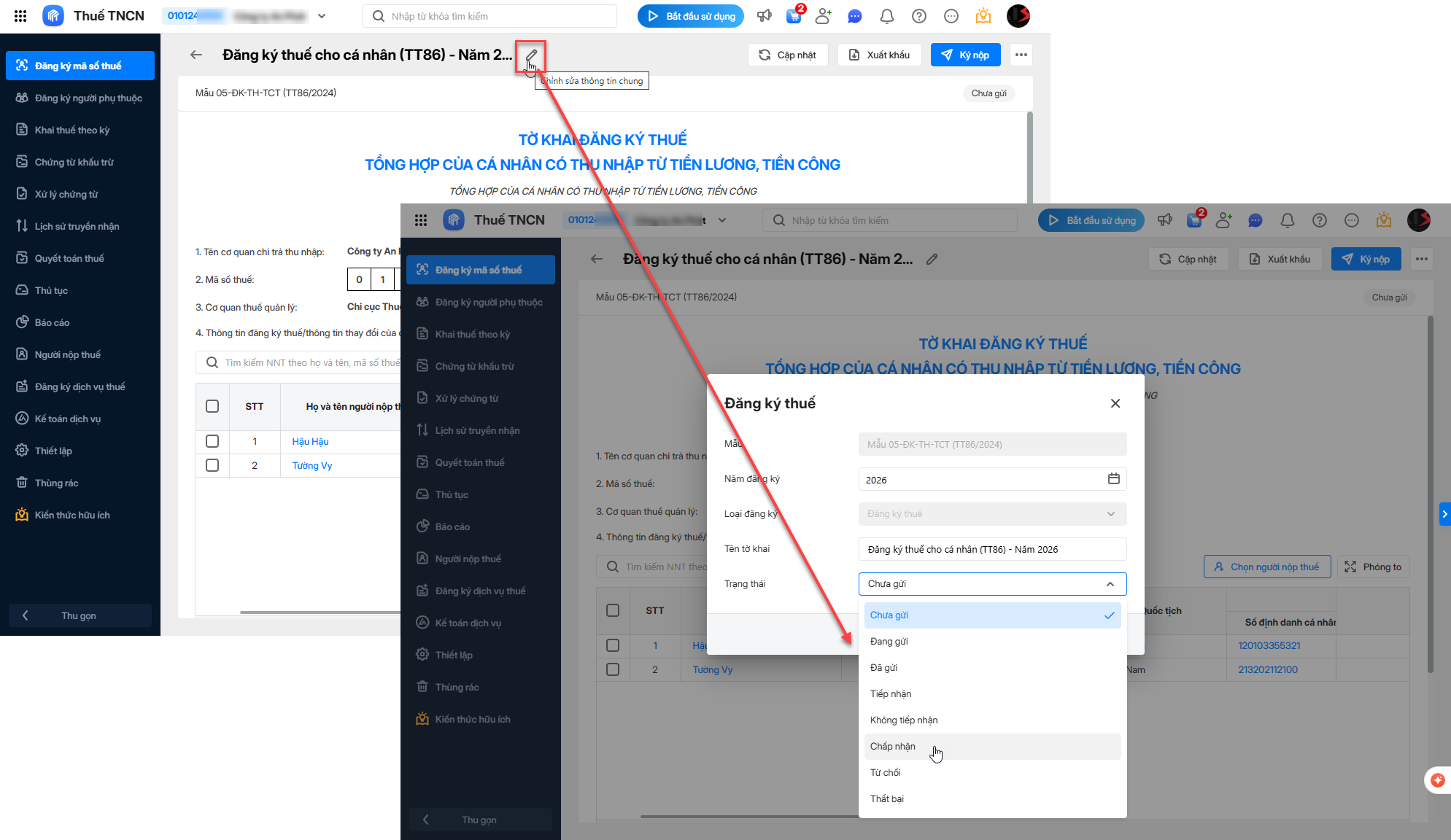Close the Đăng ký thuế dialog
1451x840 pixels.
(1115, 403)
